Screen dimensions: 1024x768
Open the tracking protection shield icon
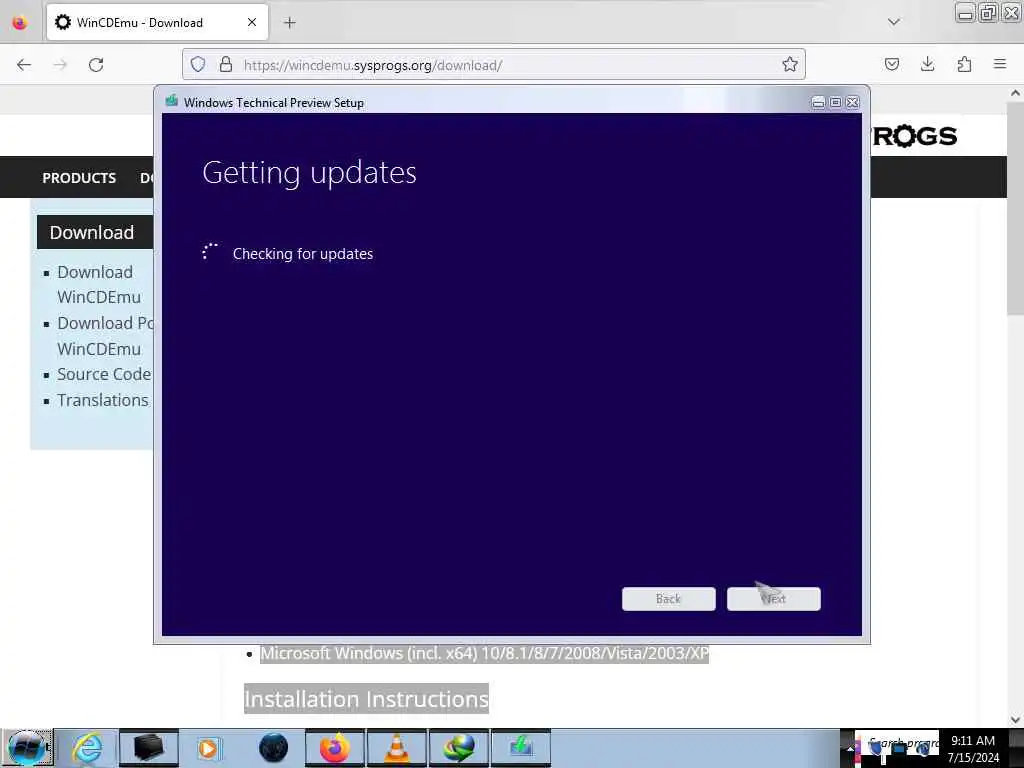(198, 64)
